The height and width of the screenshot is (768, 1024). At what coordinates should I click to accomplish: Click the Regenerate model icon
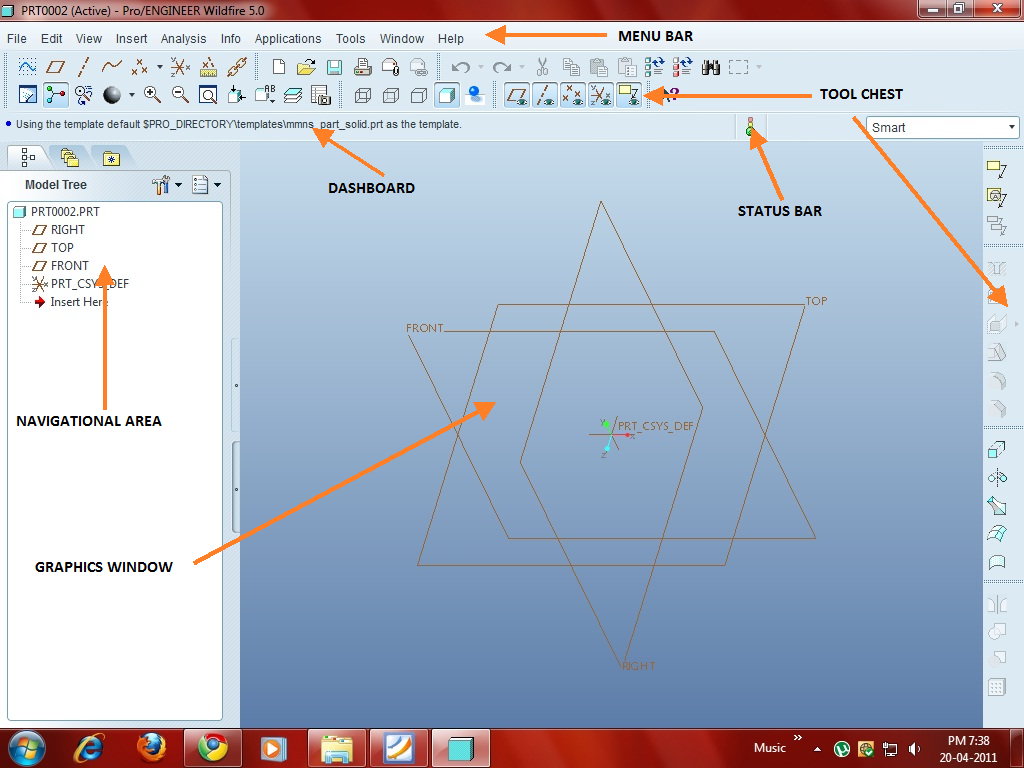tap(654, 67)
